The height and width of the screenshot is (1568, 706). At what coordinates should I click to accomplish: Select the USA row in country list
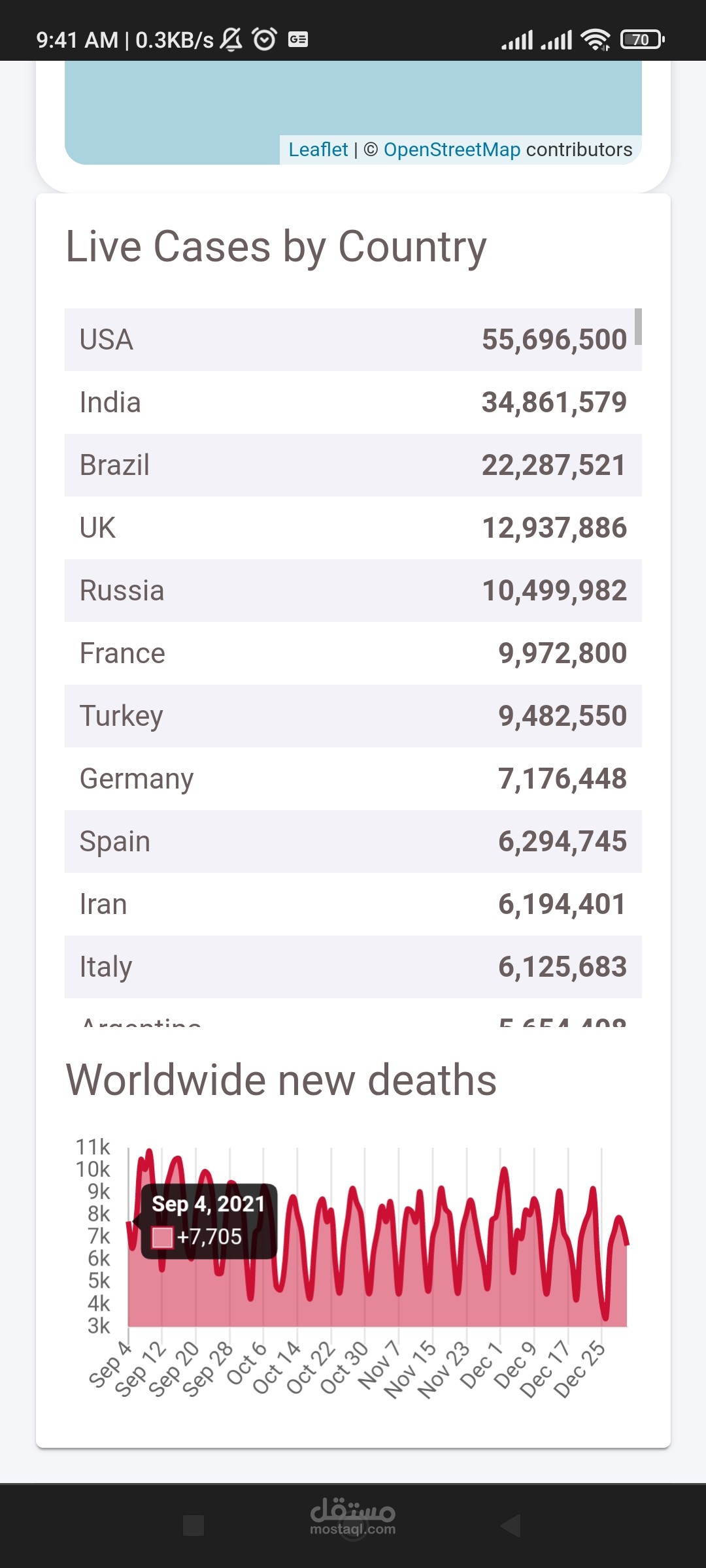(353, 340)
